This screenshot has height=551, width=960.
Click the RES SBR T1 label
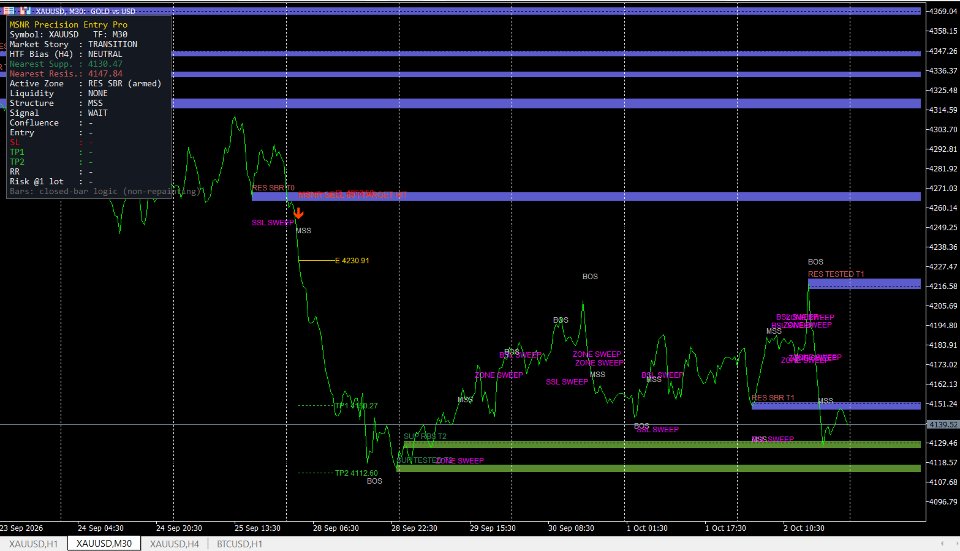point(773,397)
